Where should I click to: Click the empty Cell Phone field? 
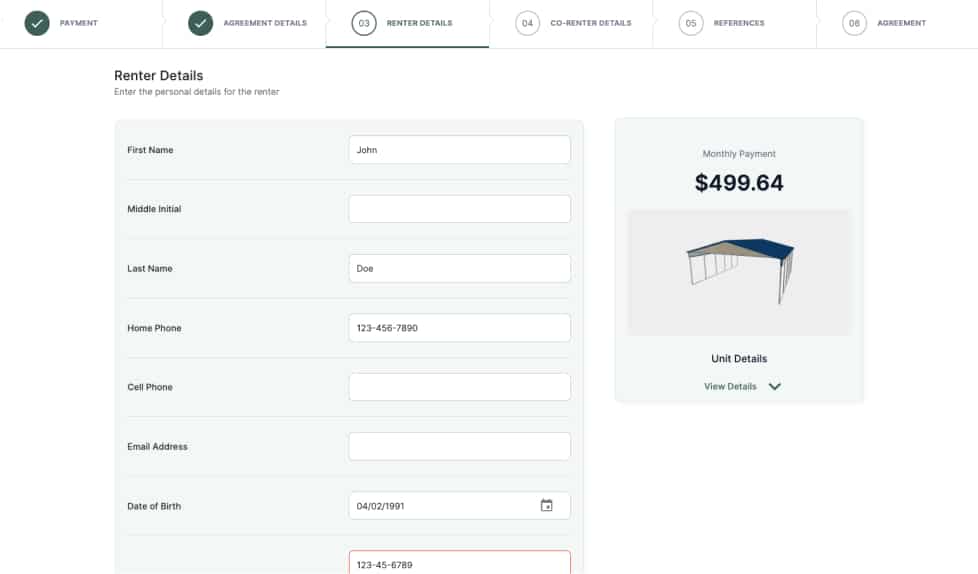click(x=460, y=387)
